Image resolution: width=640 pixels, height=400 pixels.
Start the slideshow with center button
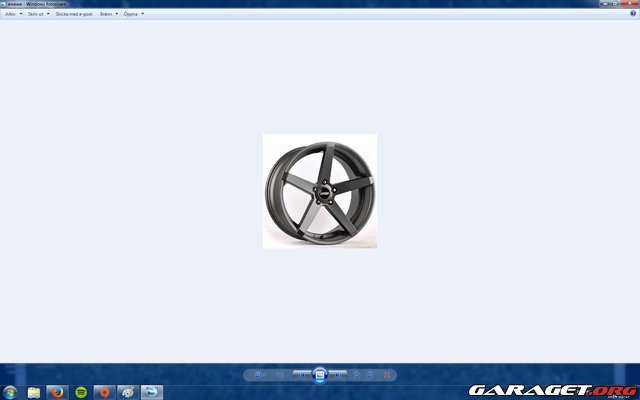(320, 374)
